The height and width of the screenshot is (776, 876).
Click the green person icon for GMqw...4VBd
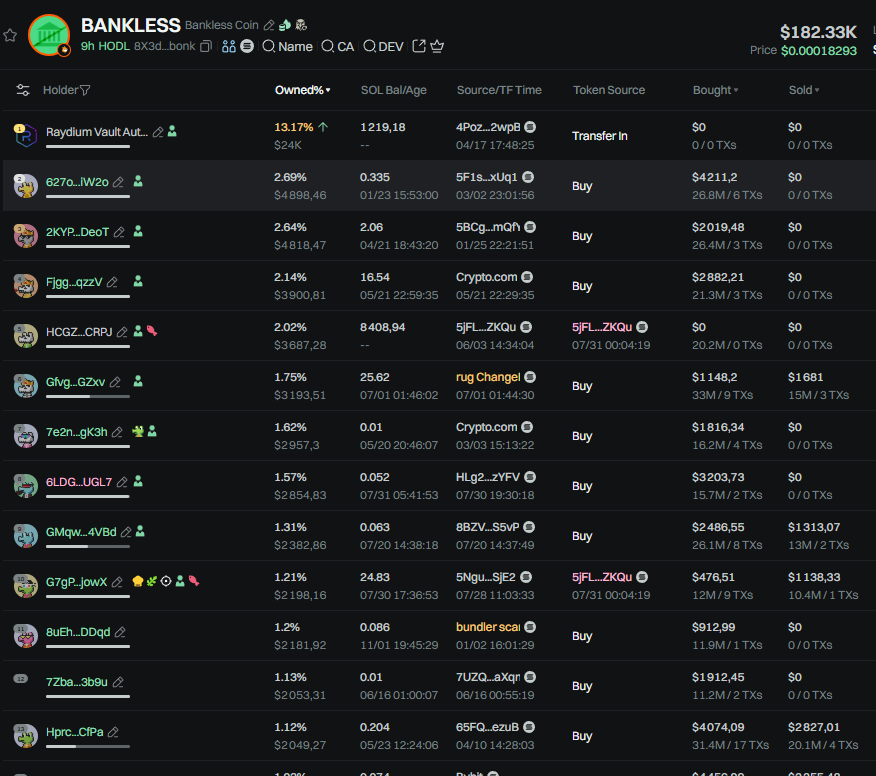click(140, 531)
